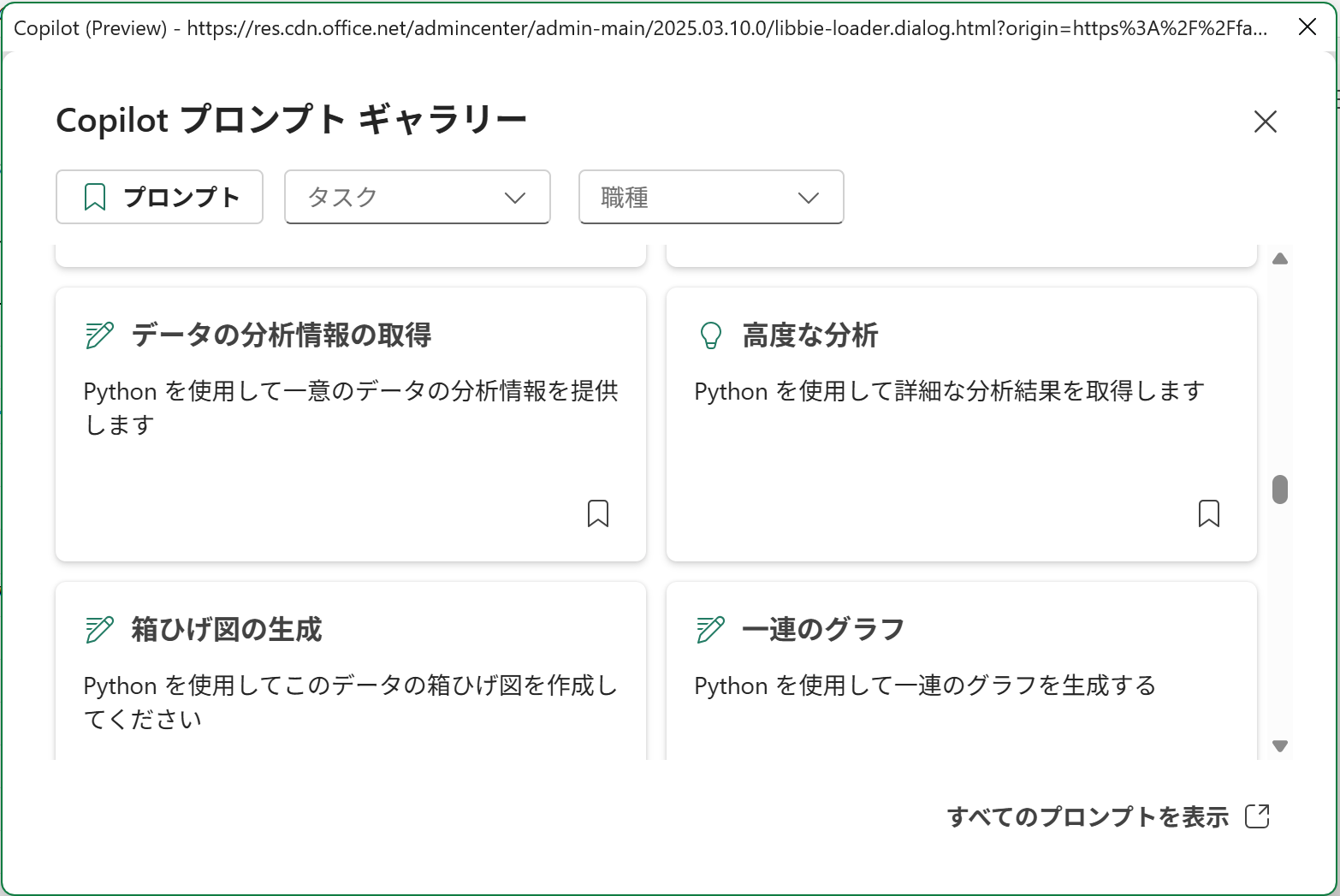Open the タスク dropdown
1340x896 pixels.
coord(417,197)
